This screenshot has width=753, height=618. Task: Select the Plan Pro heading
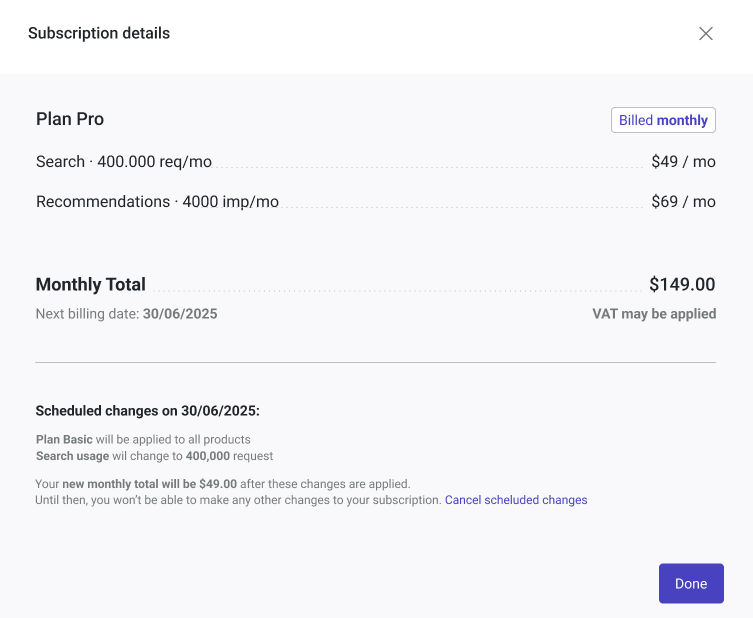(70, 119)
